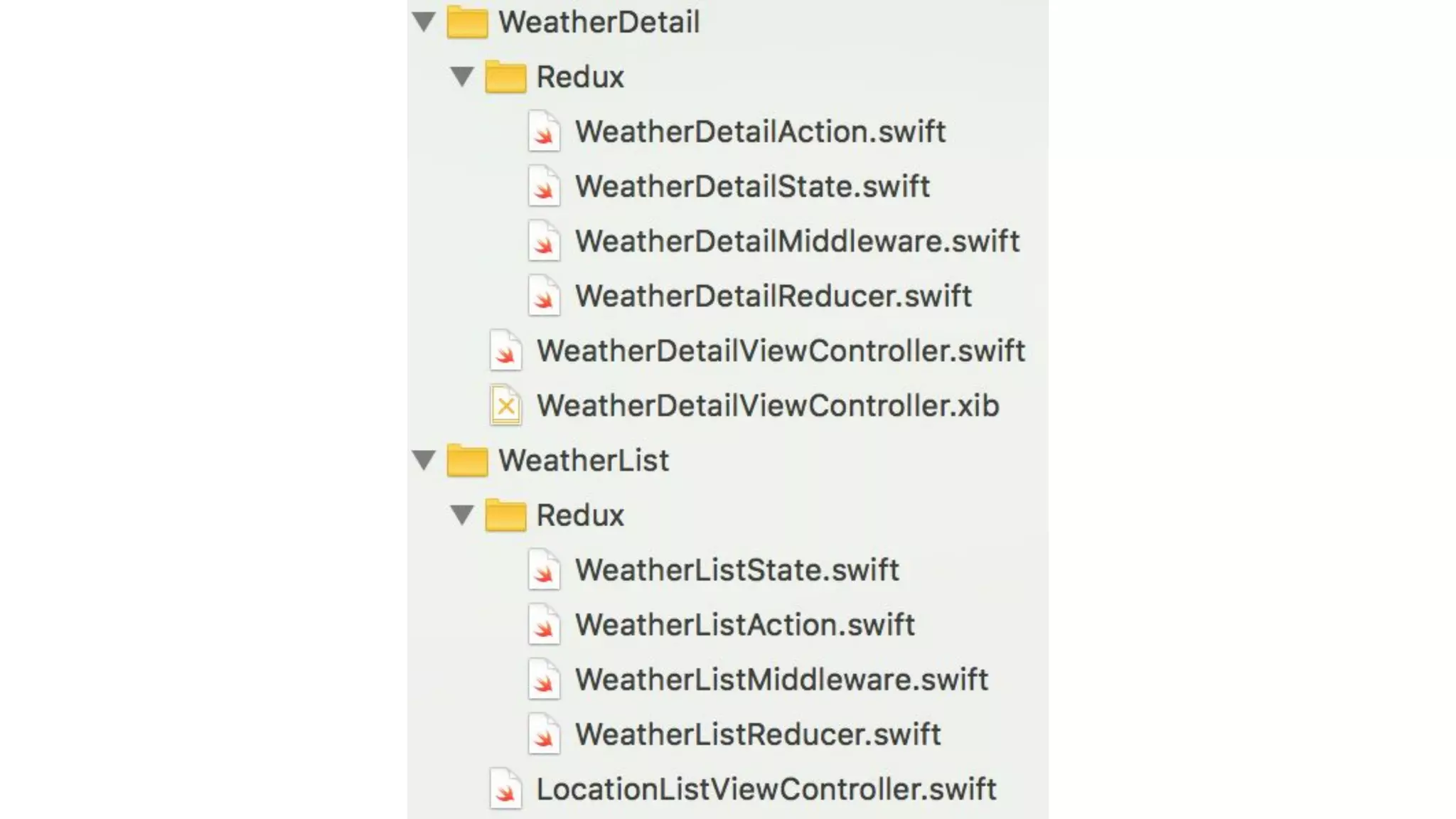Image resolution: width=1456 pixels, height=819 pixels.
Task: Select WeatherDetailViewController.xib file
Action: (768, 406)
